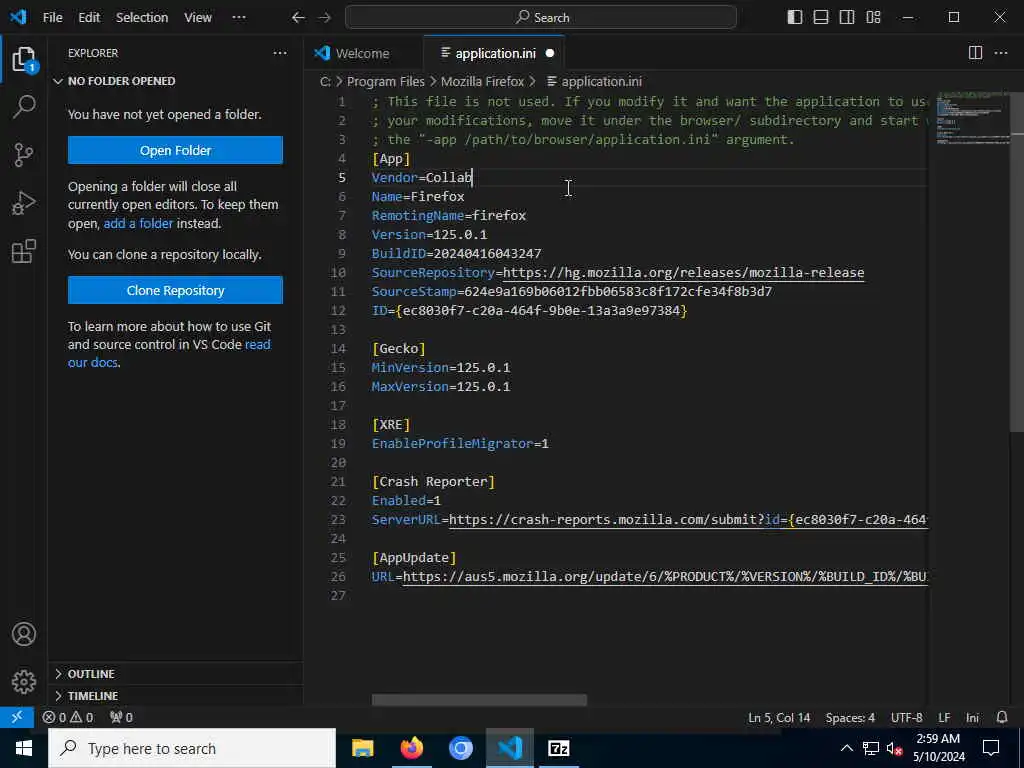Click the Program Files breadcrumb
Image resolution: width=1024 pixels, height=768 pixels.
pos(385,82)
